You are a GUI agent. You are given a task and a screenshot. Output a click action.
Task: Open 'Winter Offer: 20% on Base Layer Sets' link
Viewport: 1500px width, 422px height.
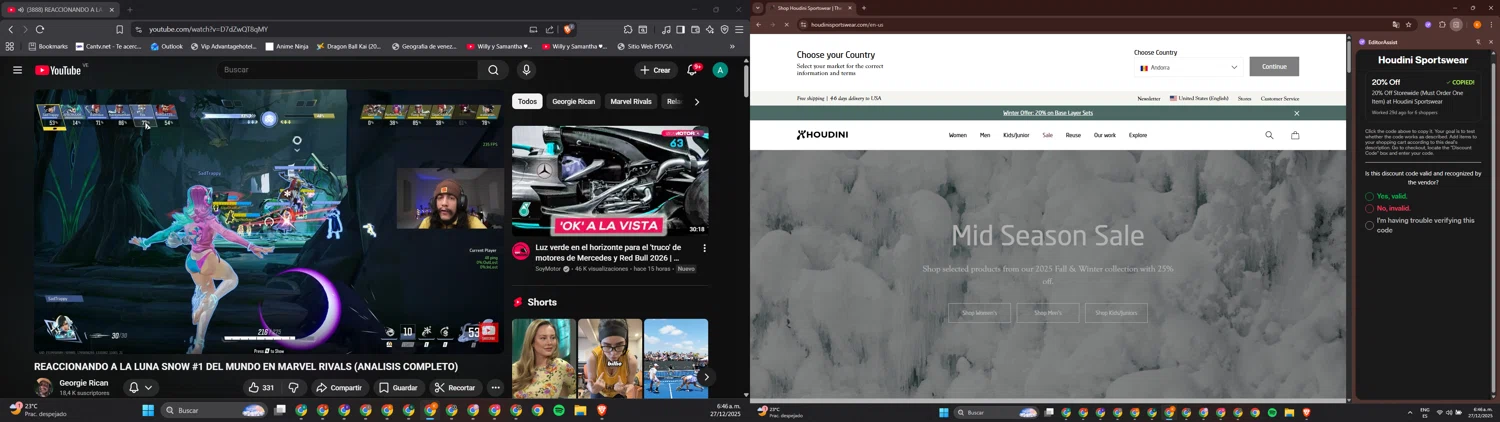[x=1048, y=113]
